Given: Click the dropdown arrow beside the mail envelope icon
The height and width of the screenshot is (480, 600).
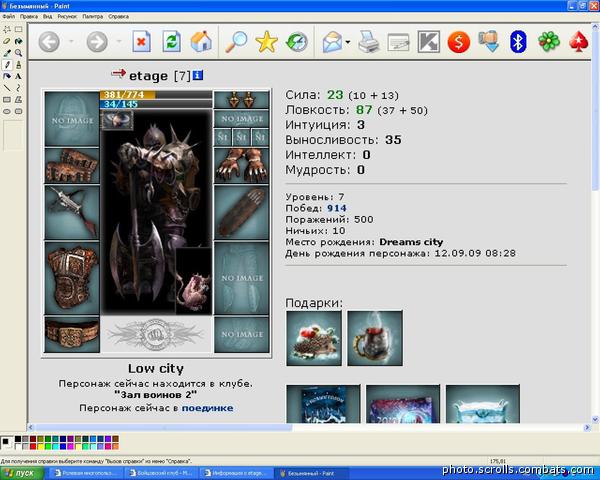Looking at the screenshot, I should click(347, 42).
